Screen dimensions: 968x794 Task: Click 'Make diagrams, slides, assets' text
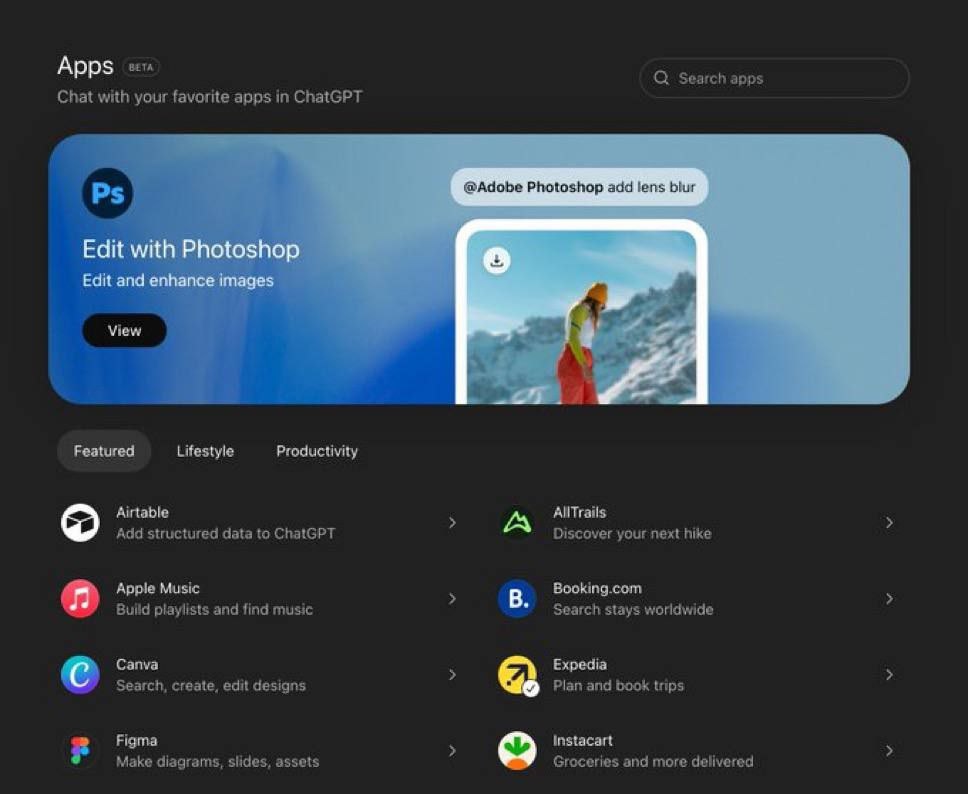pyautogui.click(x=217, y=761)
